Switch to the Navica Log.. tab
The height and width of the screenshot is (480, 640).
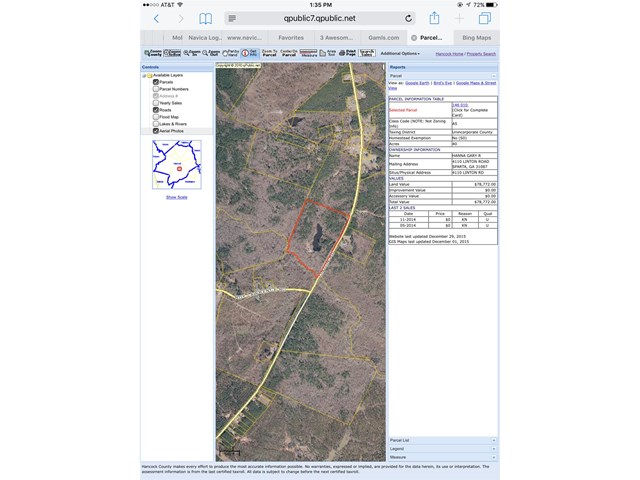pyautogui.click(x=204, y=38)
